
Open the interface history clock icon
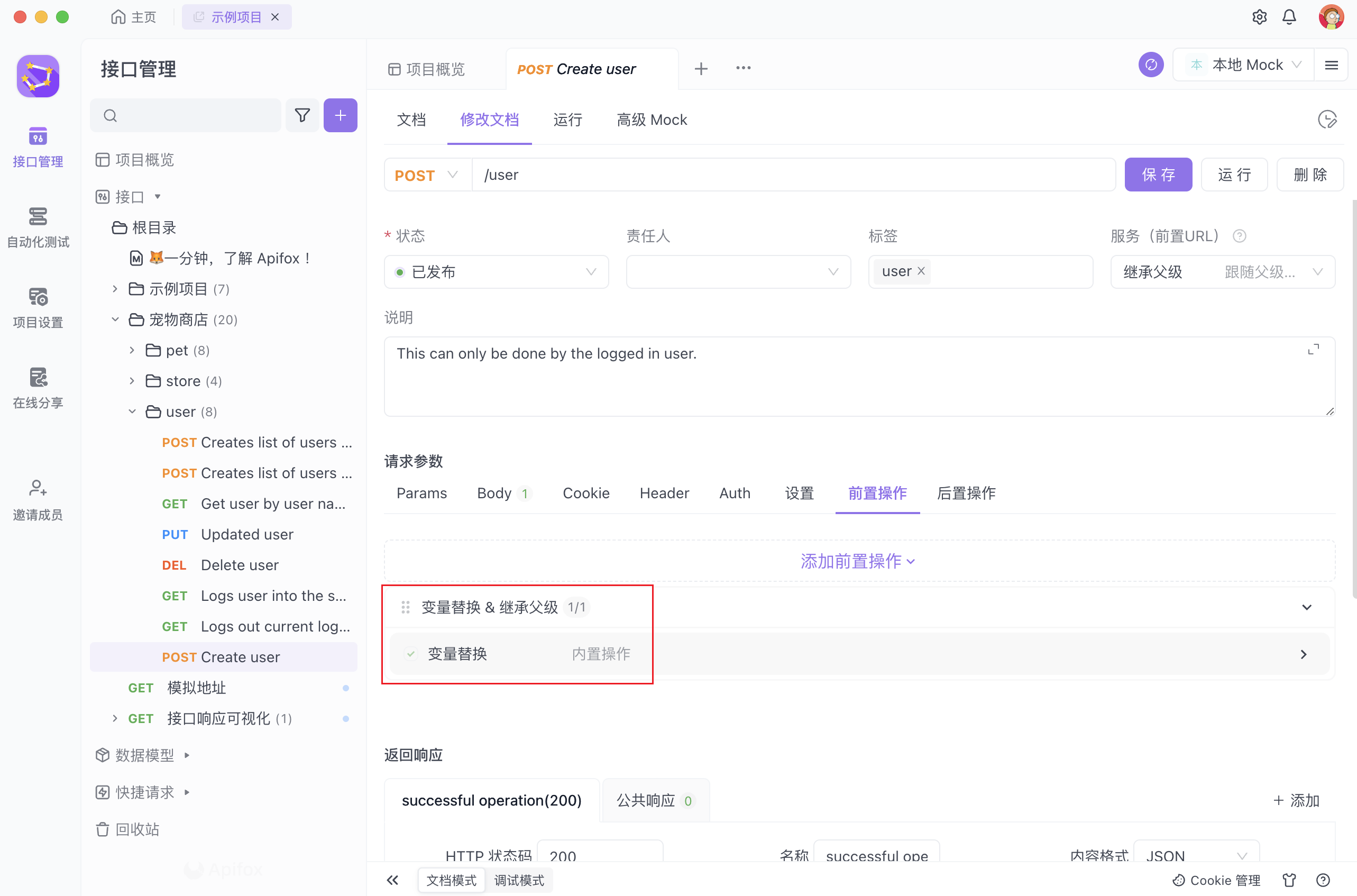point(1328,120)
